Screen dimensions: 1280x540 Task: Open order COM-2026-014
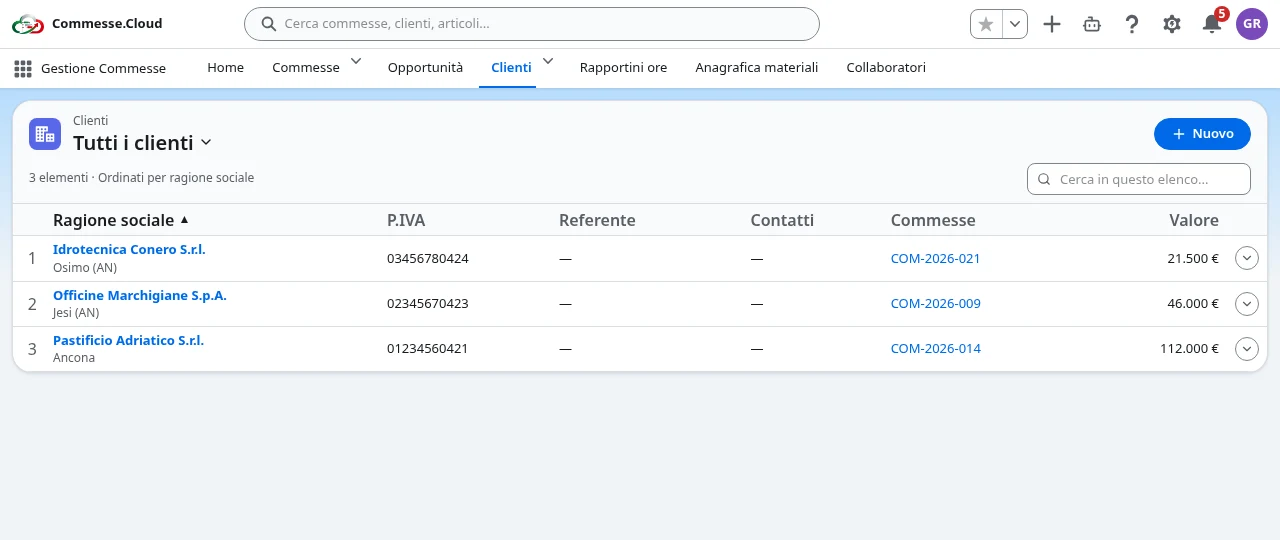point(936,349)
